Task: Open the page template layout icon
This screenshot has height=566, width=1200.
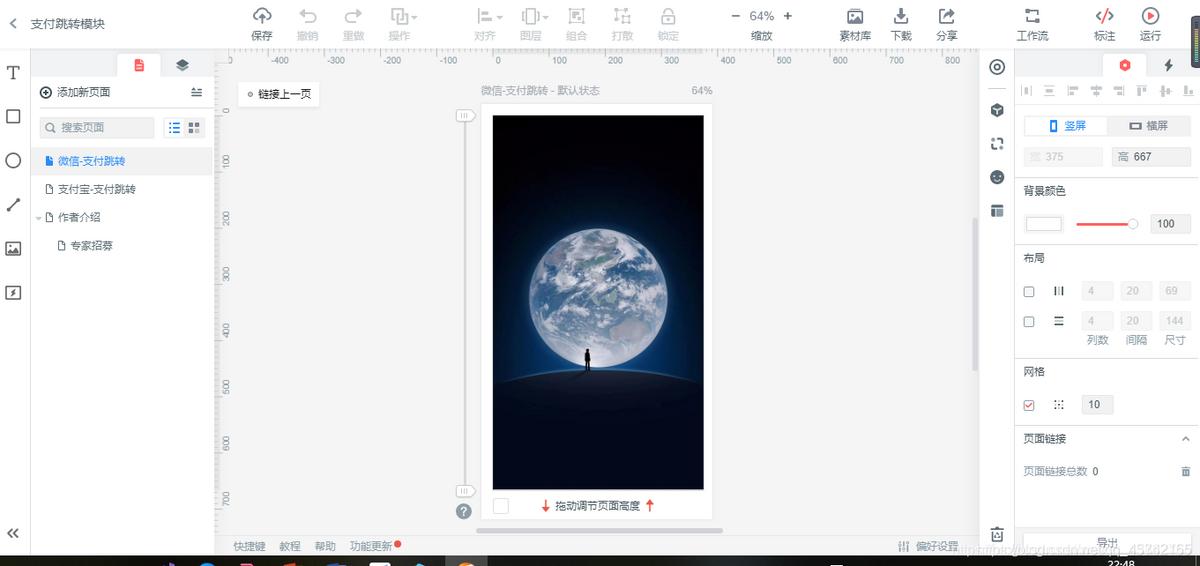Action: pyautogui.click(x=997, y=211)
